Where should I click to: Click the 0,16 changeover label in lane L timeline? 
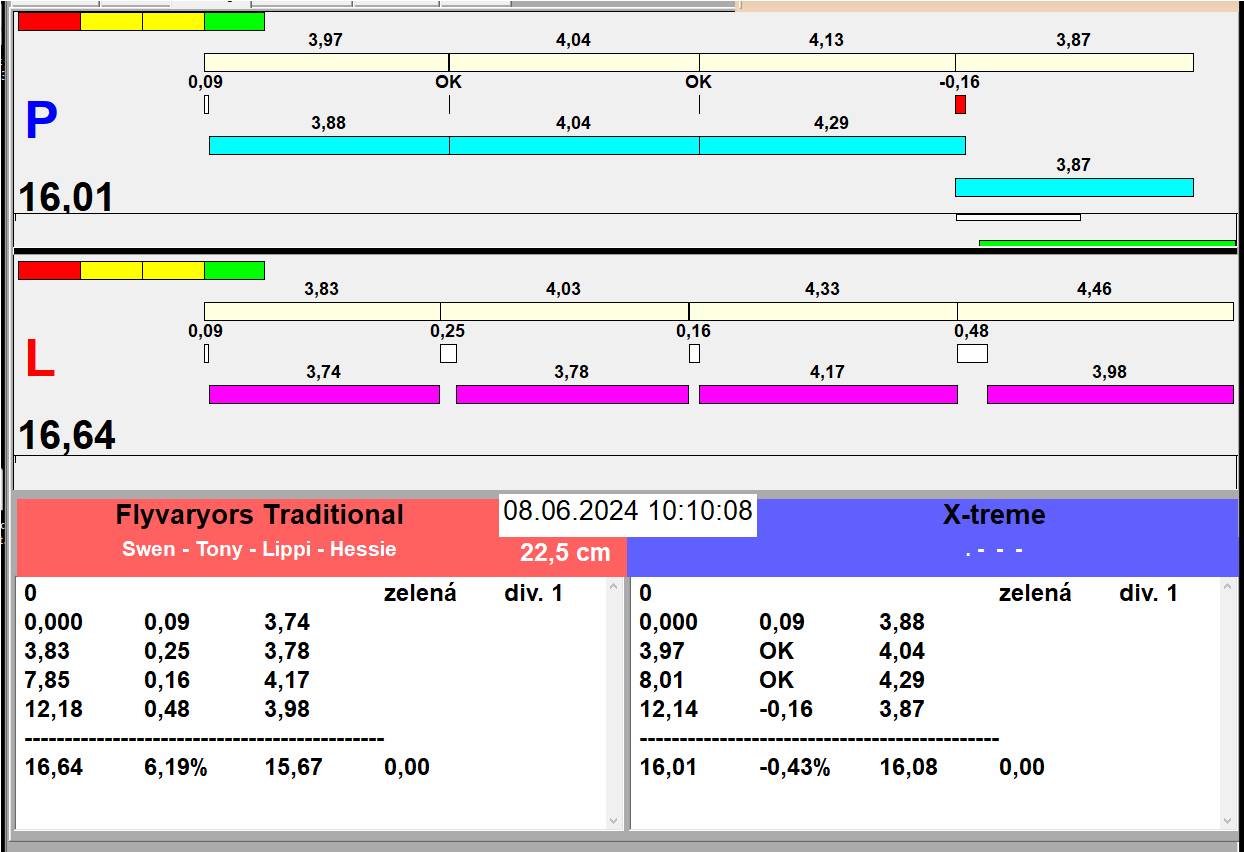(693, 331)
